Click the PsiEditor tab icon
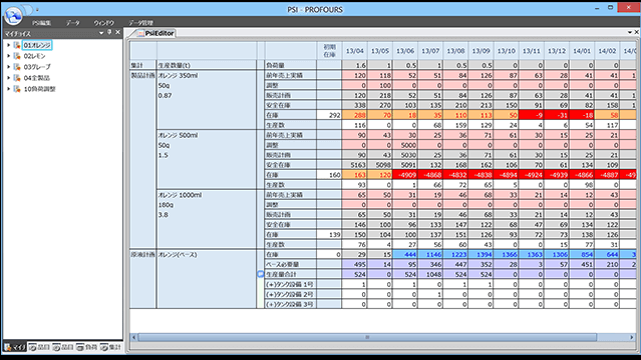Image resolution: width=641 pixels, height=360 pixels. coord(141,34)
